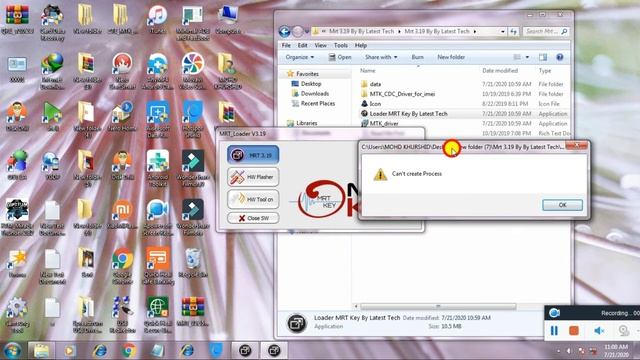Select the USB Redirector desktop shortcut
This screenshot has height=360, width=640.
click(x=122, y=315)
